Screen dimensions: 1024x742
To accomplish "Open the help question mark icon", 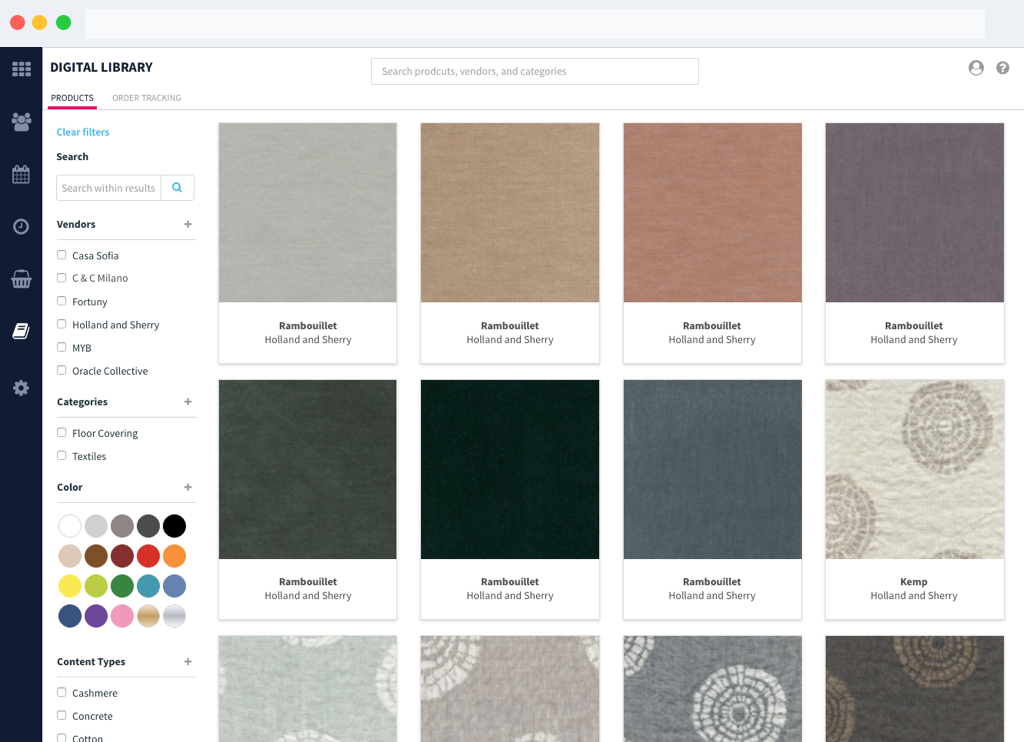I will (x=1002, y=68).
